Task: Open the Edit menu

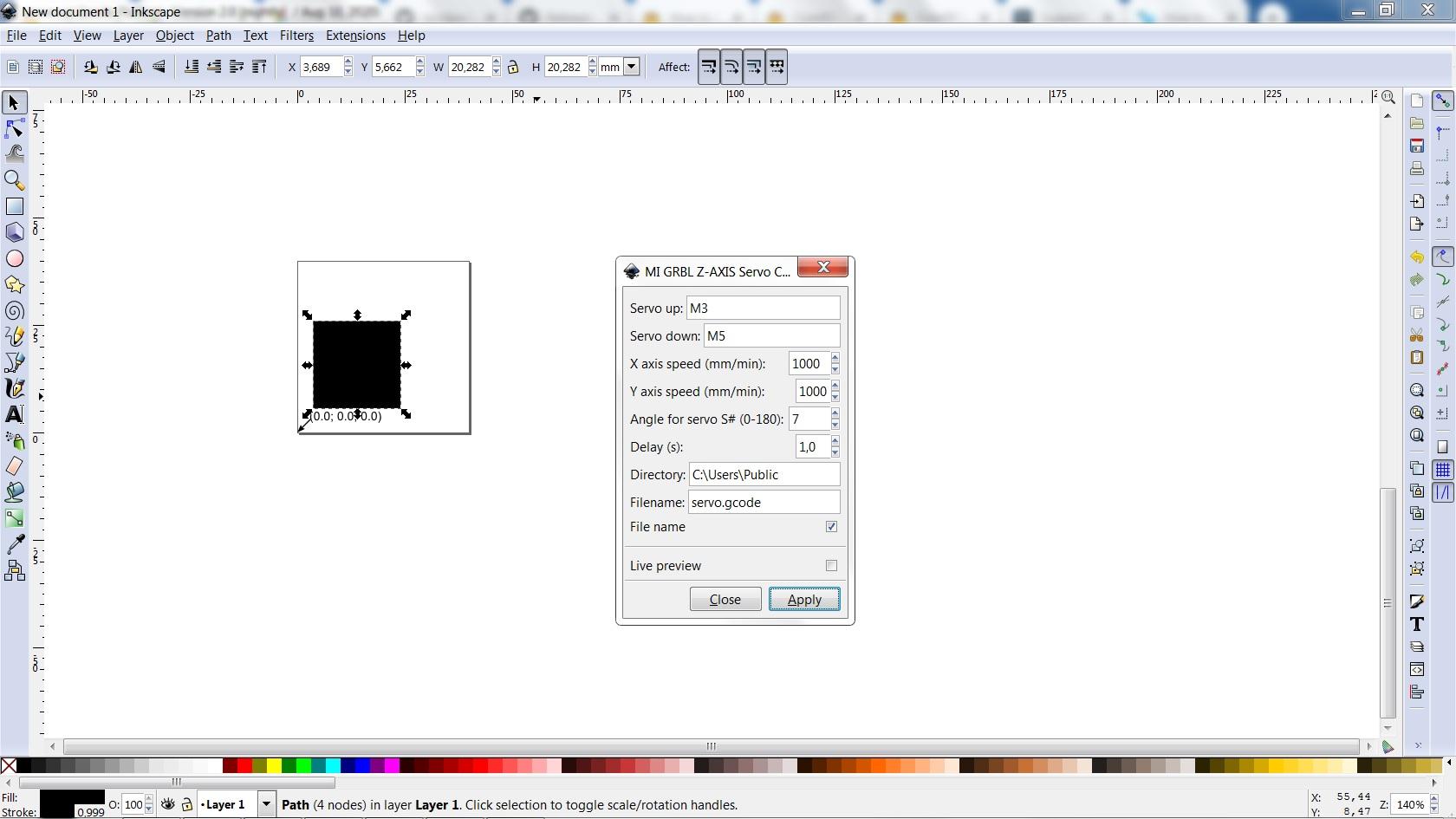Action: (49, 36)
